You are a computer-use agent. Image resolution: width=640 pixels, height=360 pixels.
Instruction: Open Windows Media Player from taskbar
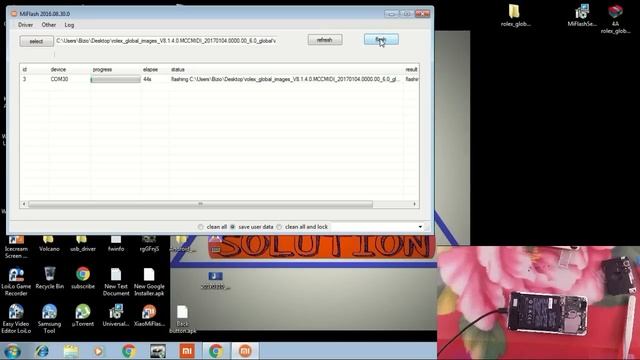pos(98,351)
